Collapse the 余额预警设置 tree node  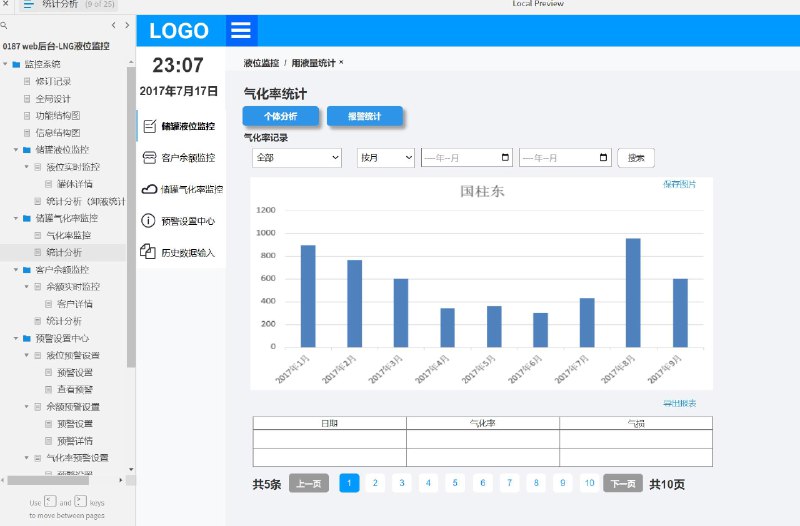(x=27, y=407)
